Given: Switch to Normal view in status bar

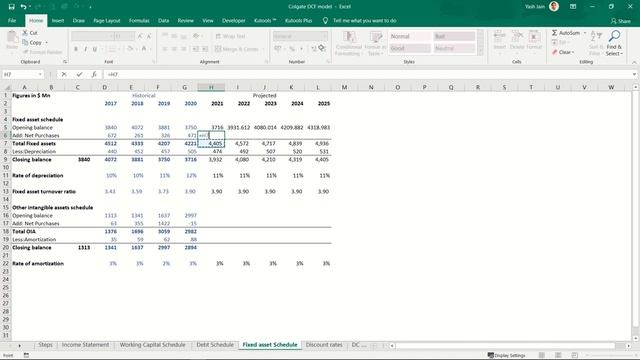Looking at the screenshot, I should [x=542, y=356].
